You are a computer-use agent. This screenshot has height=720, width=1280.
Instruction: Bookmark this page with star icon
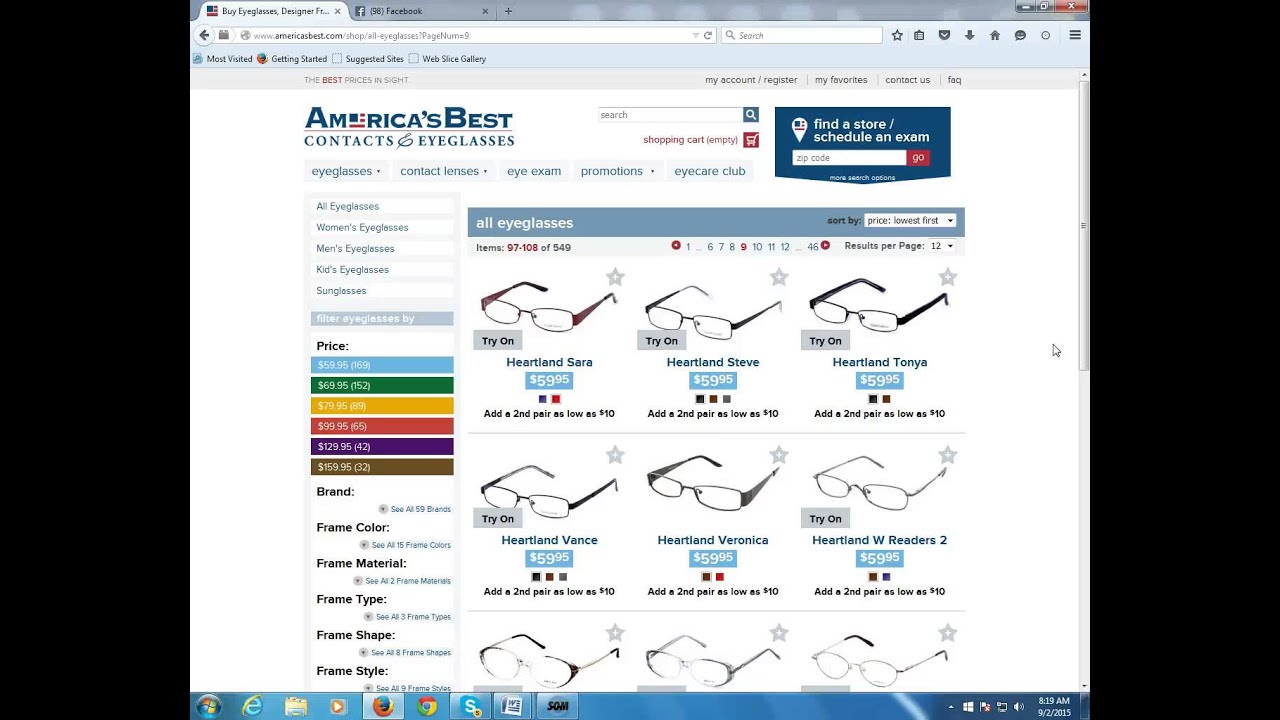pyautogui.click(x=897, y=35)
